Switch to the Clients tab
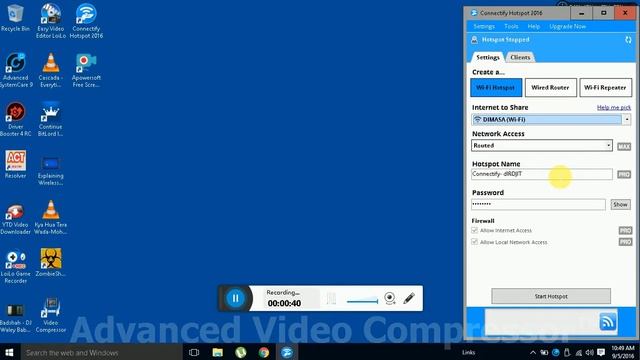Image resolution: width=640 pixels, height=360 pixels. click(520, 58)
